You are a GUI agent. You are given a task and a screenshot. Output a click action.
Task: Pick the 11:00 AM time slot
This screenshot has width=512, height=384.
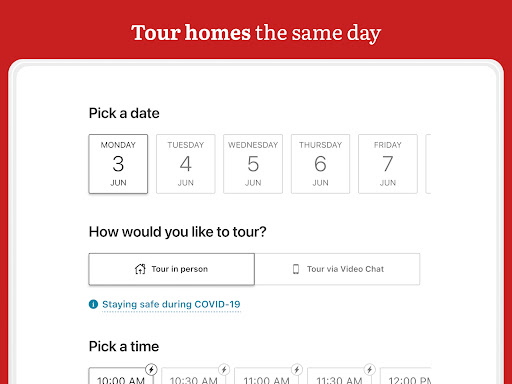(267, 376)
